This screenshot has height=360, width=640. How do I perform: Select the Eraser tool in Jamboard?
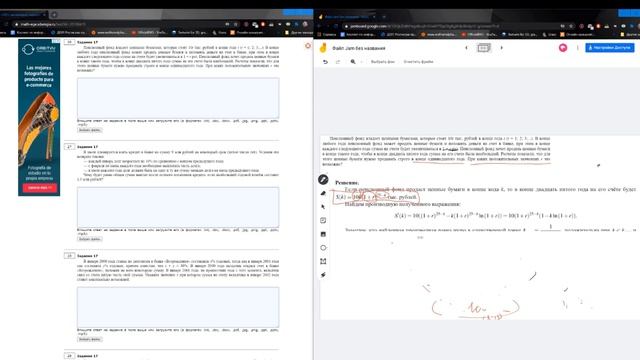pyautogui.click(x=323, y=193)
